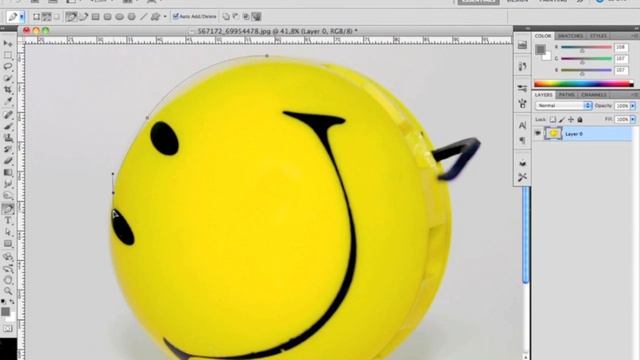
Task: Click the color spectrum ramp bar
Action: [584, 84]
